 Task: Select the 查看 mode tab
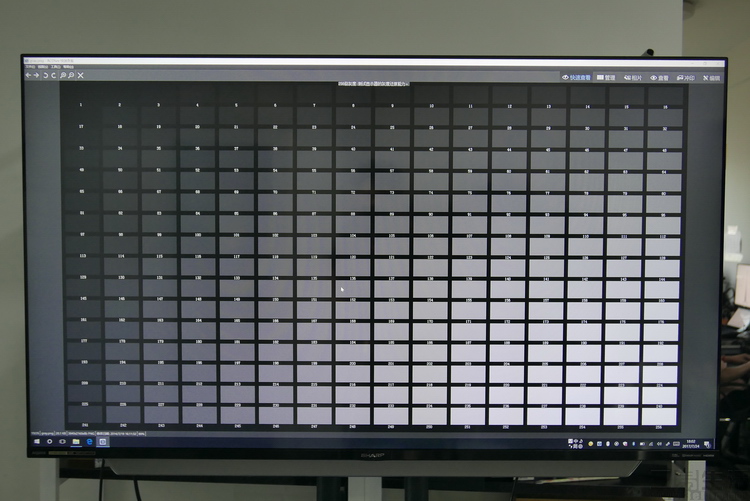(660, 77)
